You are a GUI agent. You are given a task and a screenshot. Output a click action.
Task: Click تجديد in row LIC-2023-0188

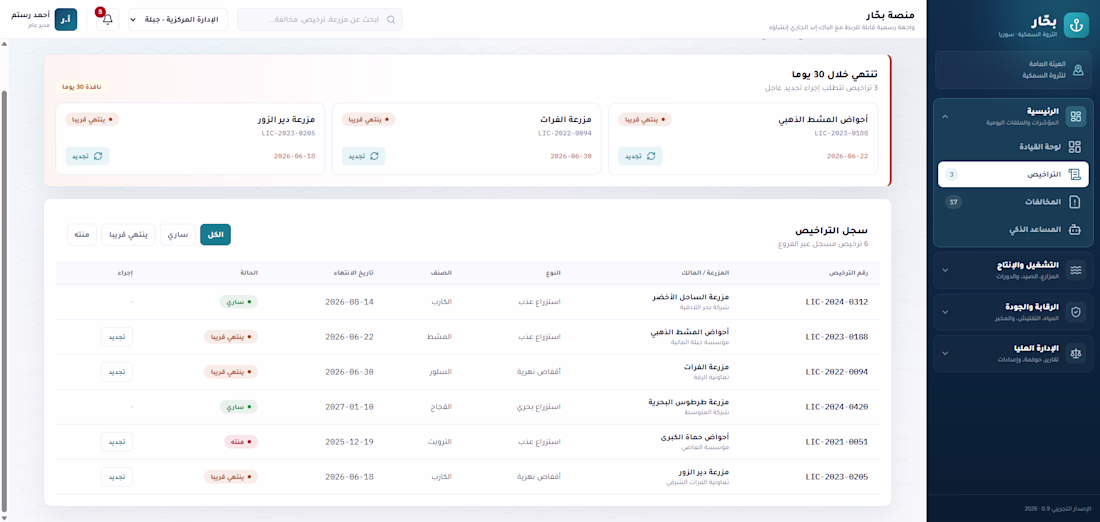pyautogui.click(x=116, y=337)
